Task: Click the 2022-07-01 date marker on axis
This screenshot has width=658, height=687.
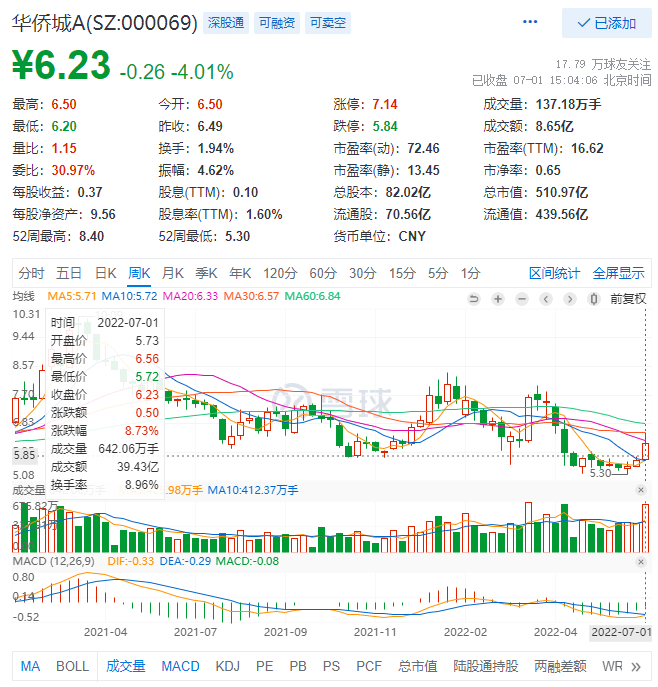Action: 621,633
